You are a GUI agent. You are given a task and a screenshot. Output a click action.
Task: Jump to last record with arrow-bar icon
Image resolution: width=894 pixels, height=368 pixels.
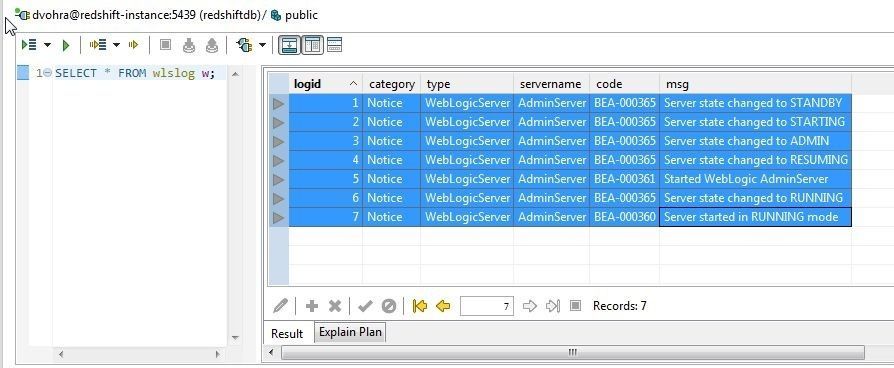coord(552,306)
